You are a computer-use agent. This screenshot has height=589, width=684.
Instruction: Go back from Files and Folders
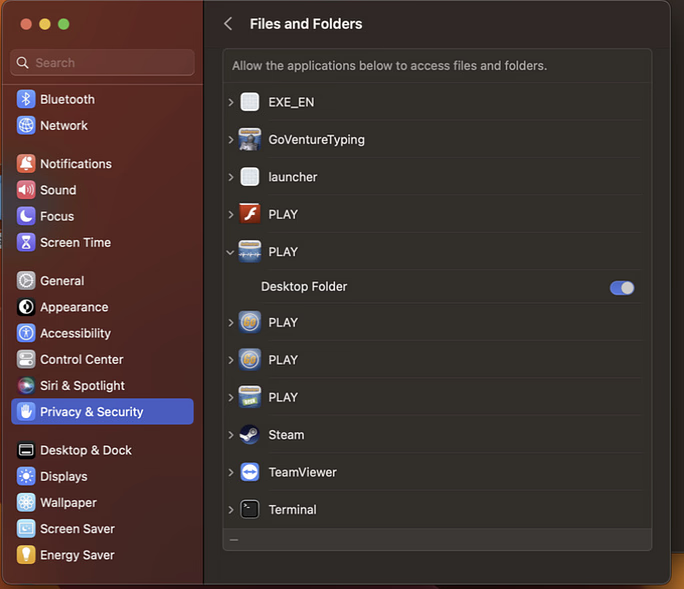coord(228,24)
